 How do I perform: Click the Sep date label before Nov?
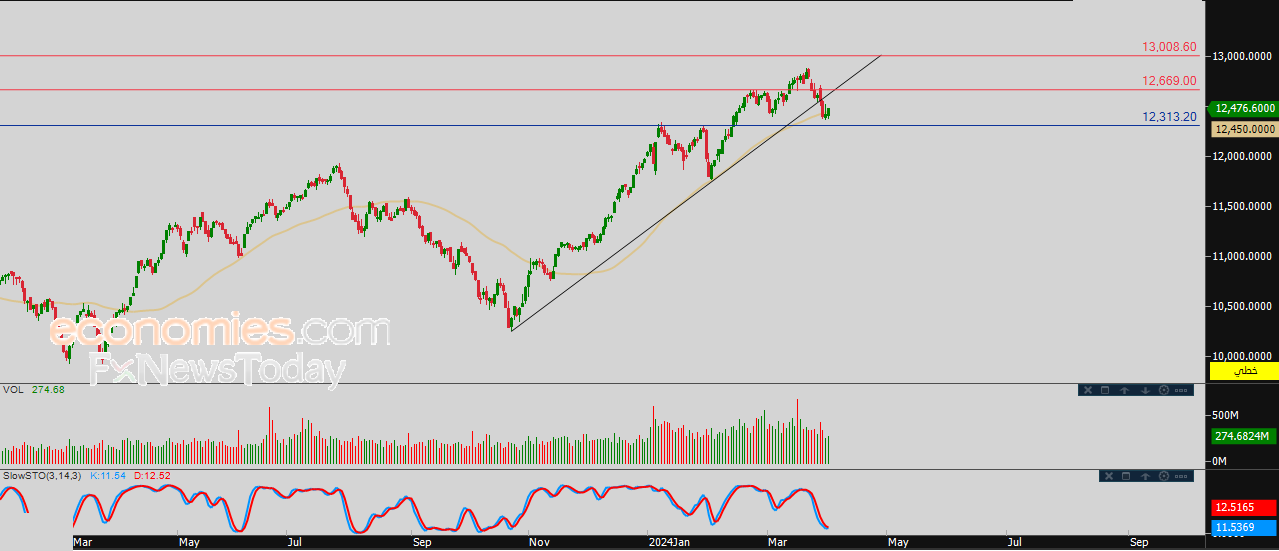[422, 543]
